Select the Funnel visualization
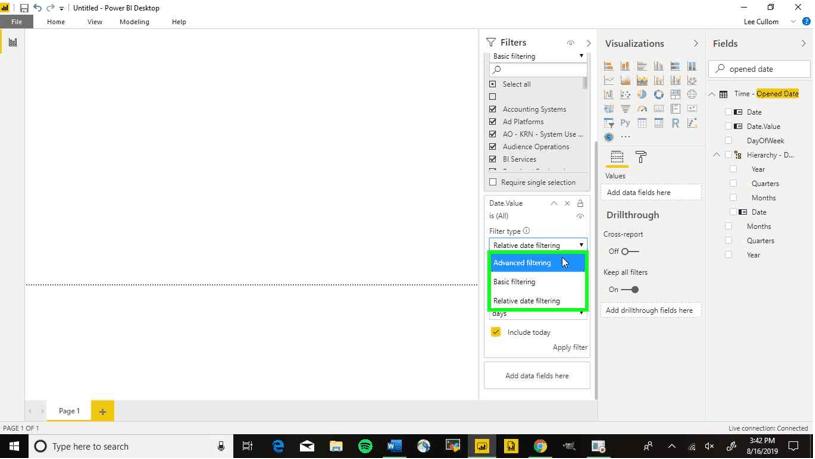This screenshot has width=815, height=459. (x=625, y=109)
